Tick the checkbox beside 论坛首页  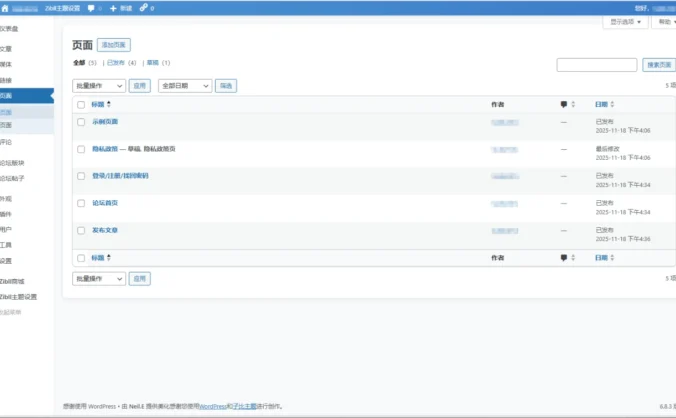point(82,203)
